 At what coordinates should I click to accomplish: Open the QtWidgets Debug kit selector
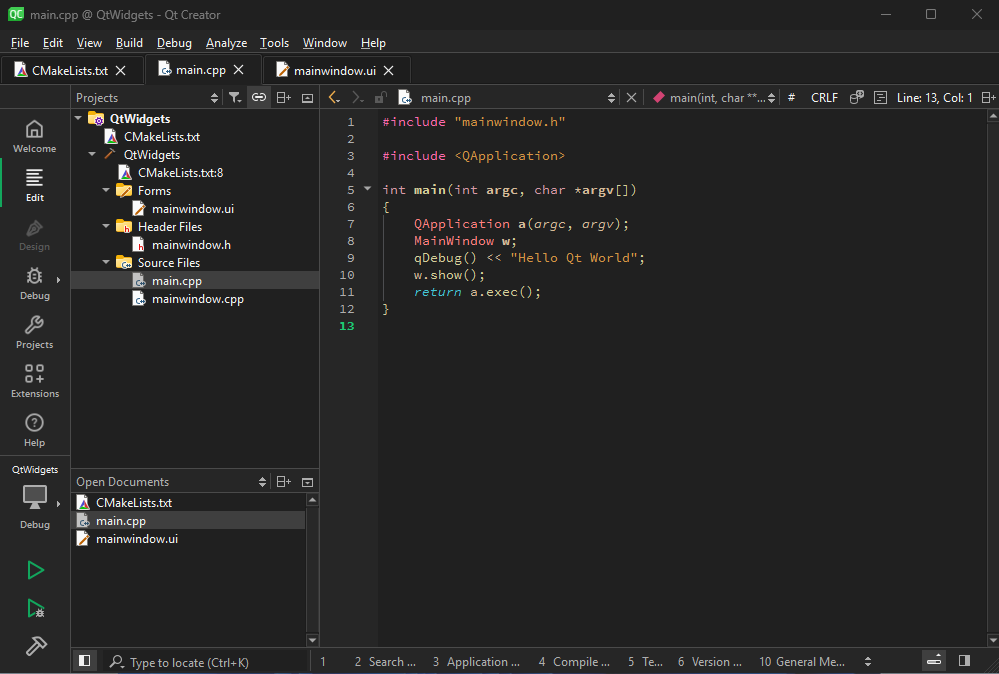pos(34,498)
